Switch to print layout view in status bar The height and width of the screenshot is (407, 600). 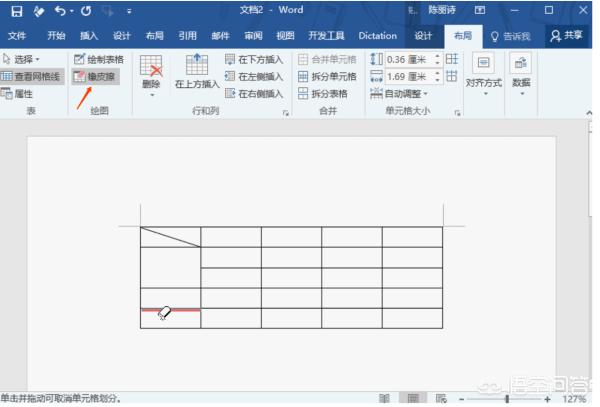pos(413,398)
